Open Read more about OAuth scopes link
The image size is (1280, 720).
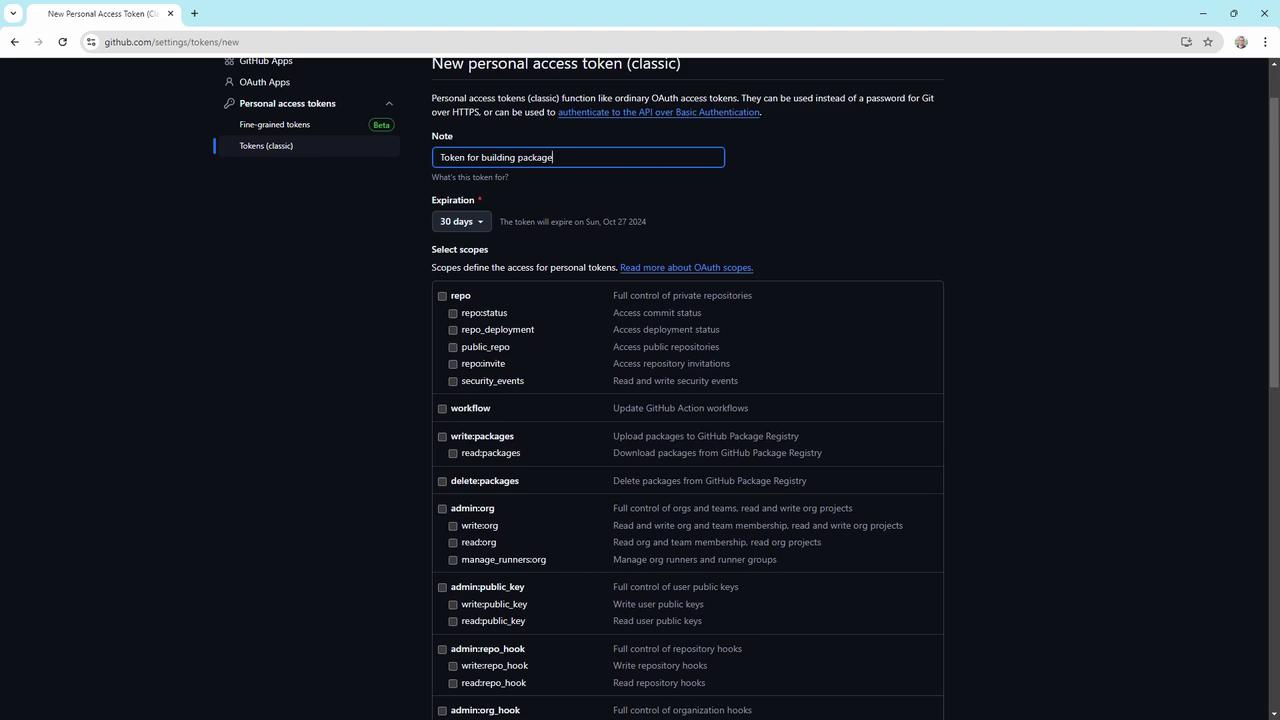pyautogui.click(x=686, y=268)
